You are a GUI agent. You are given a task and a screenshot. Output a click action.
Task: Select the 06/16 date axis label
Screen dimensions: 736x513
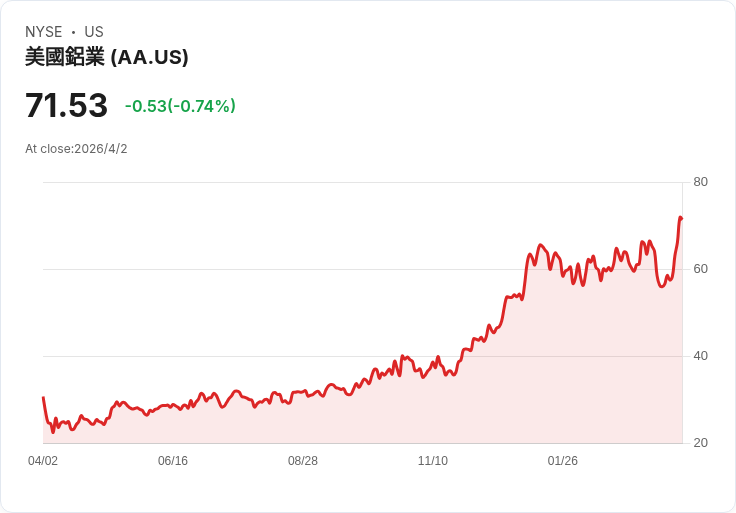point(173,461)
